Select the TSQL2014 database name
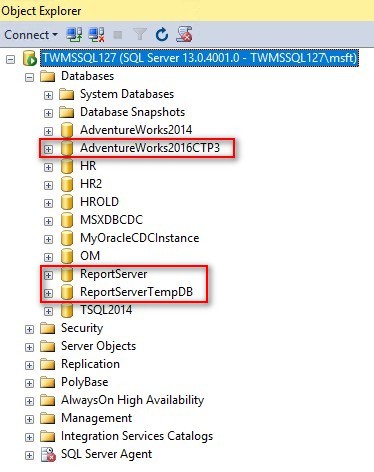The height and width of the screenshot is (472, 374). click(x=106, y=310)
